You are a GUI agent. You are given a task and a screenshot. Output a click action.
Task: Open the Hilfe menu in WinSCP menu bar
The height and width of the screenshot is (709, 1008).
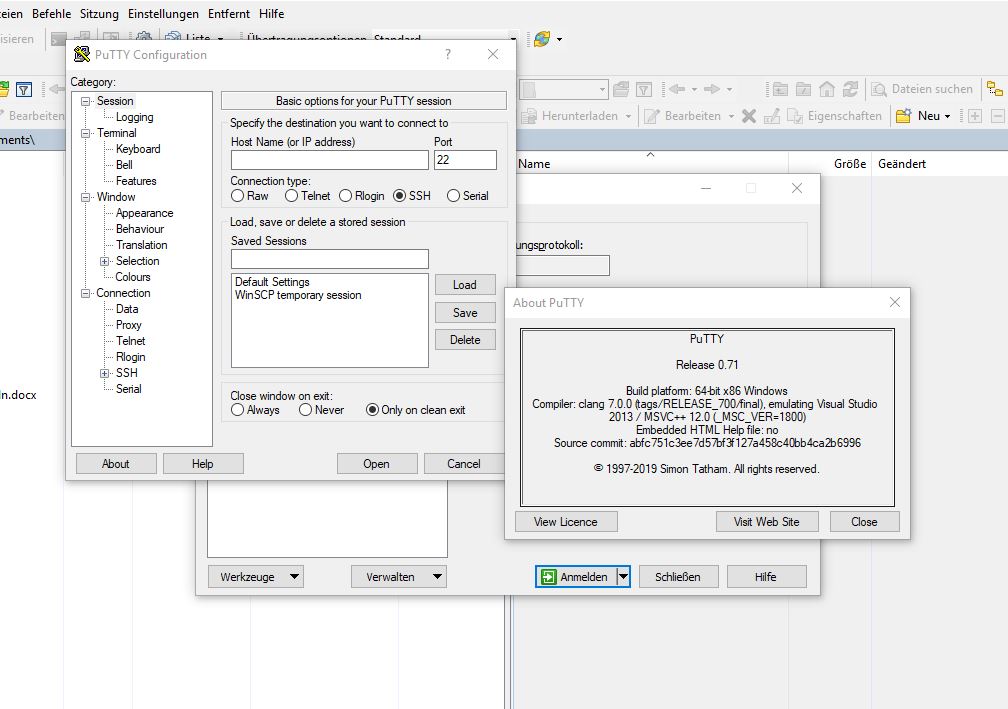(x=271, y=13)
